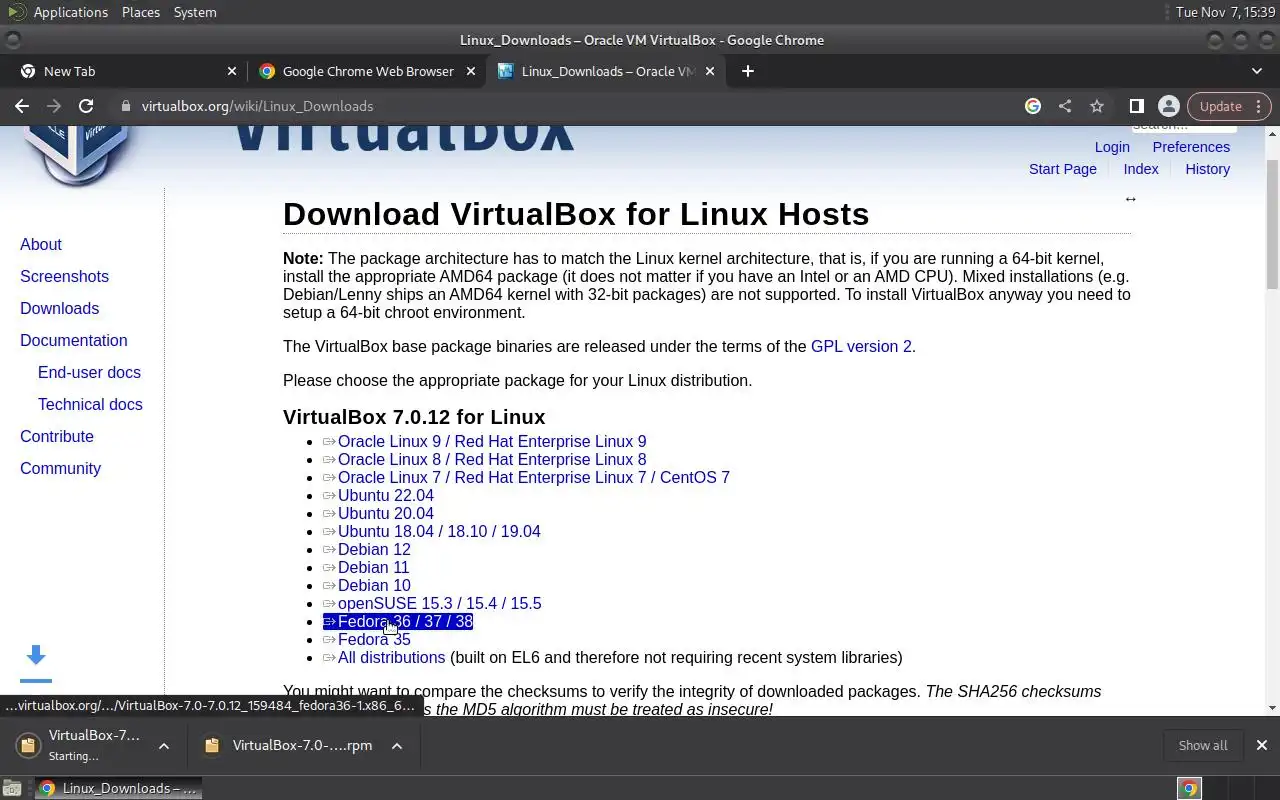Open the Preferences link
Viewport: 1280px width, 800px height.
tap(1191, 147)
